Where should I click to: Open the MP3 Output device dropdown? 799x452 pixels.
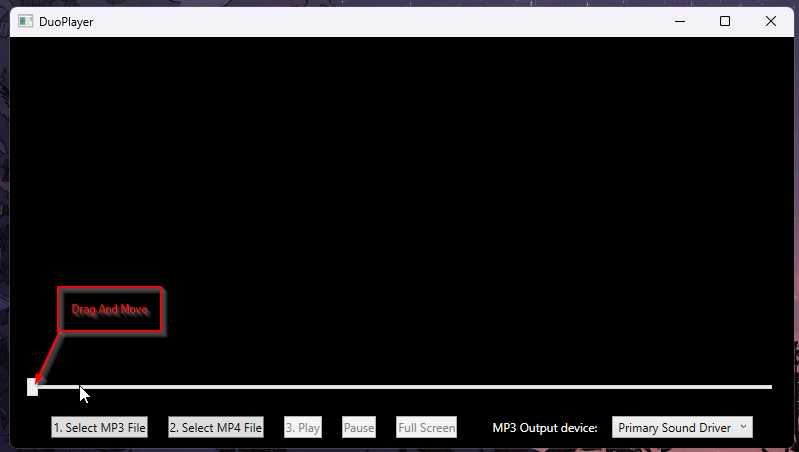point(682,428)
